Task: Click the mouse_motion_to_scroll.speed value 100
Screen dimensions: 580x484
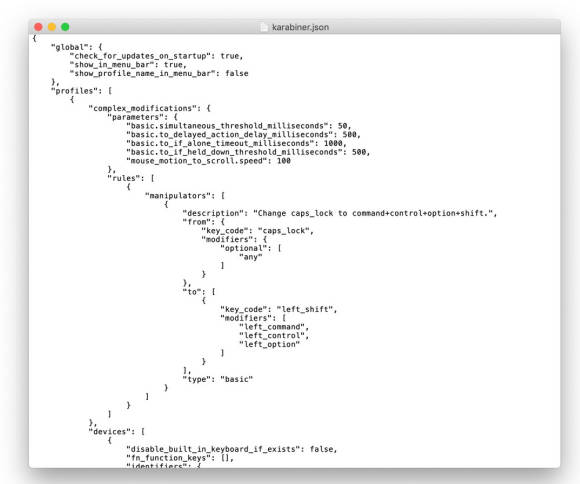Action: (x=284, y=161)
